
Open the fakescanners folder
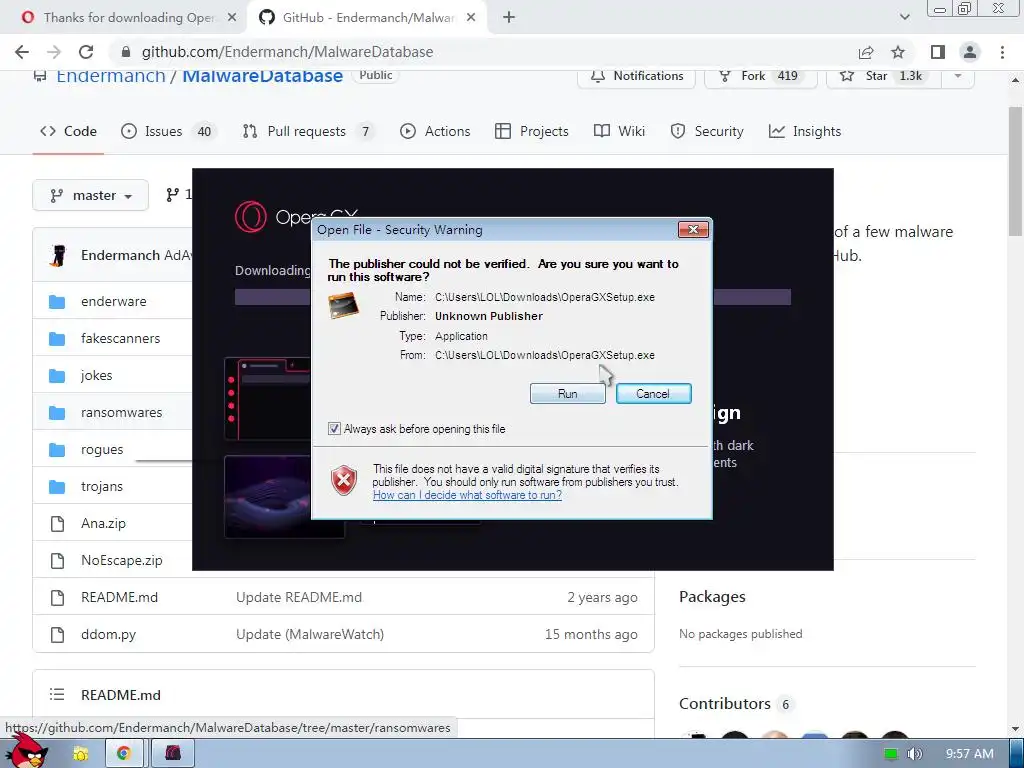pyautogui.click(x=120, y=338)
